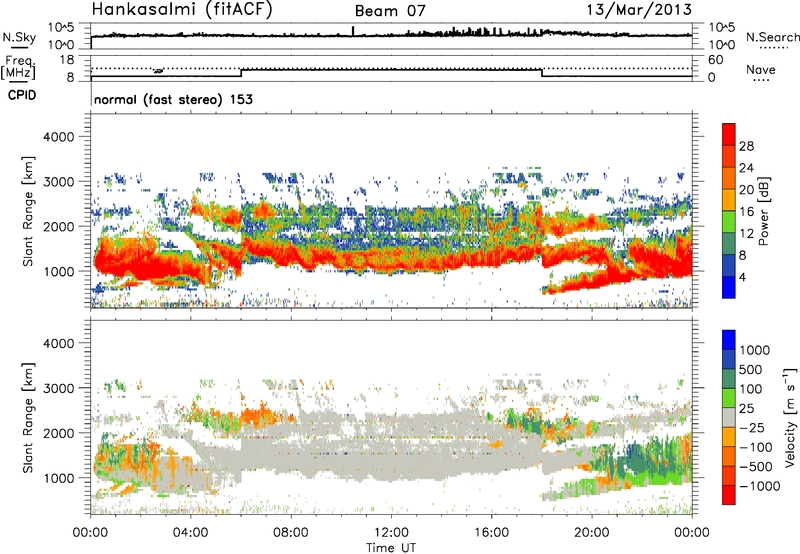This screenshot has width=800, height=554.
Task: Click the '28' power colorbar tick label
Action: click(x=746, y=146)
